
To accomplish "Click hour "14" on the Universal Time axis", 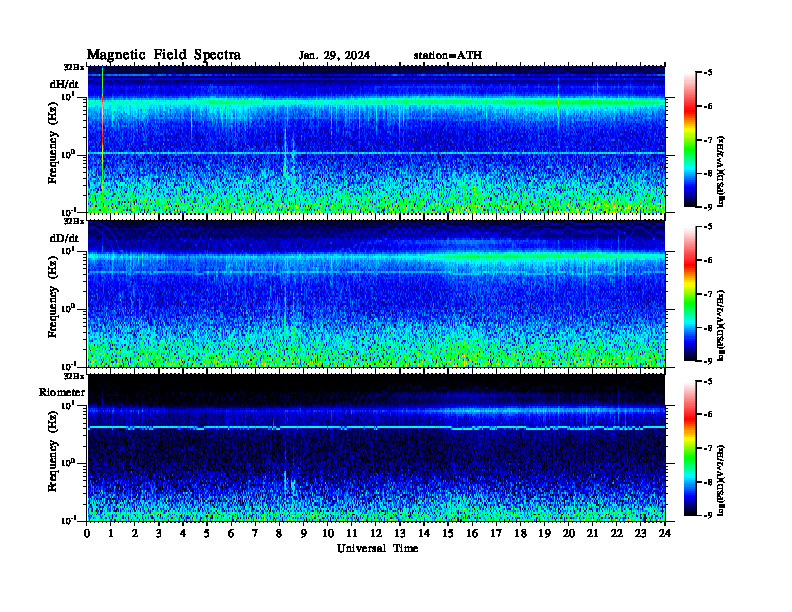I will pyautogui.click(x=424, y=534).
